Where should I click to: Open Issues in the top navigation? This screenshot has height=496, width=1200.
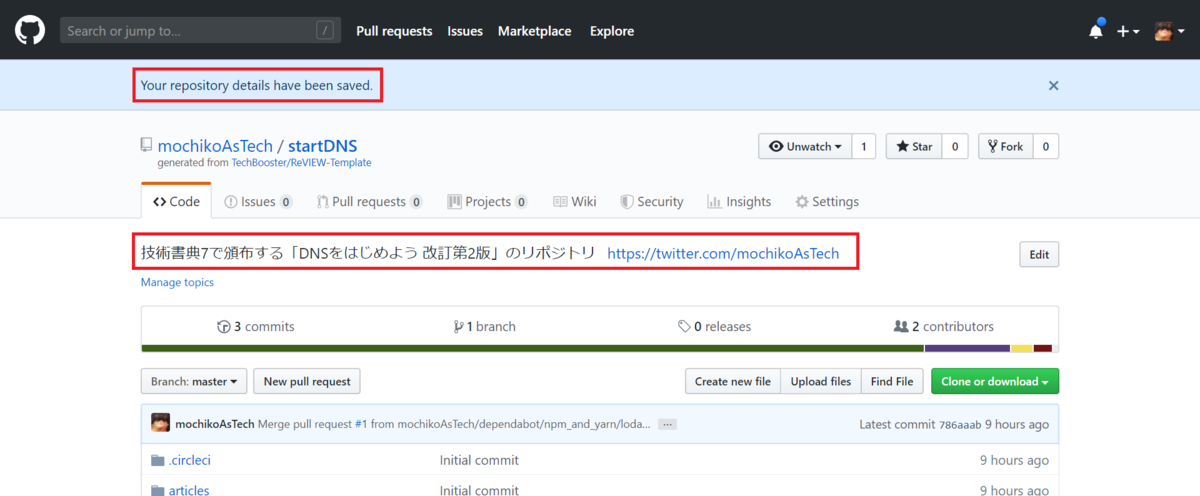click(x=465, y=31)
